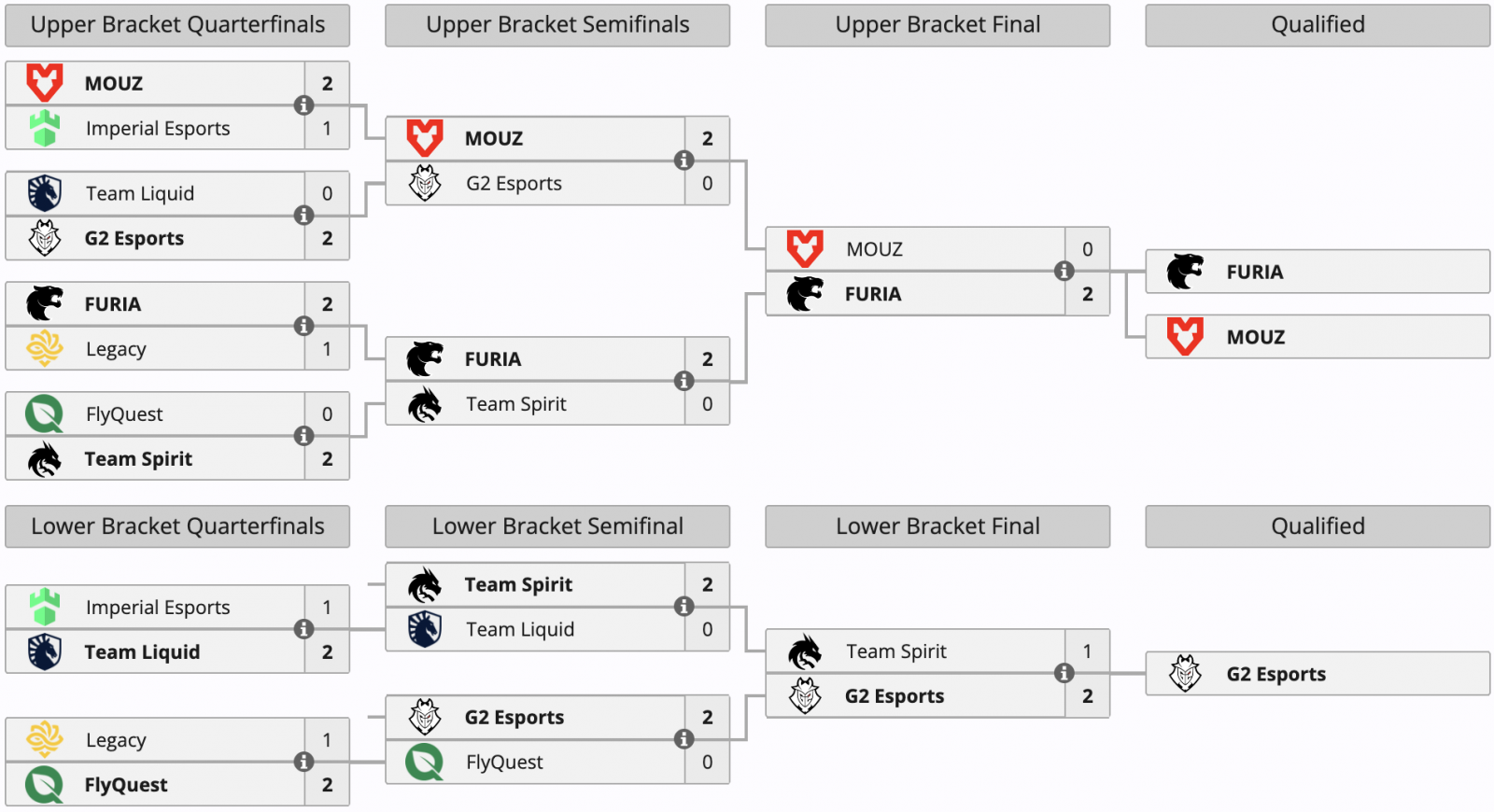Select the Upper Bracket Final header
Viewport: 1494px width, 812px height.
point(937,25)
